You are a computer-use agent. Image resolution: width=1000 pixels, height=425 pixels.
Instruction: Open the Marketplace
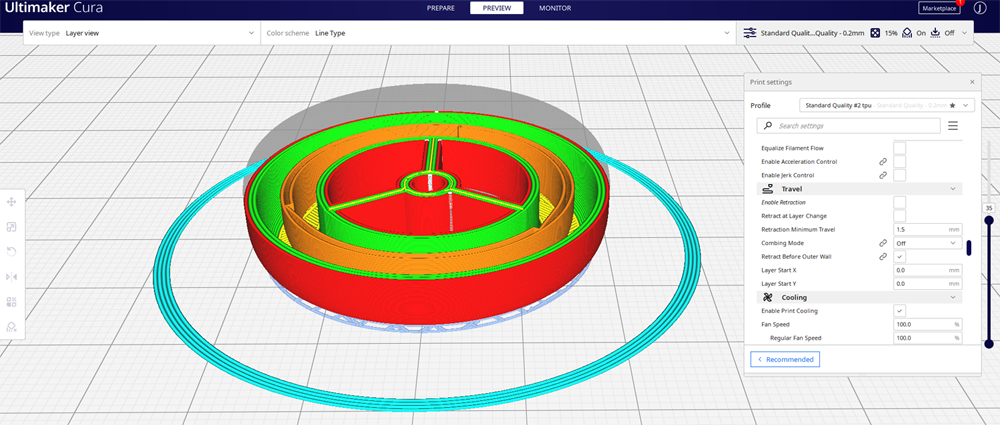[939, 8]
